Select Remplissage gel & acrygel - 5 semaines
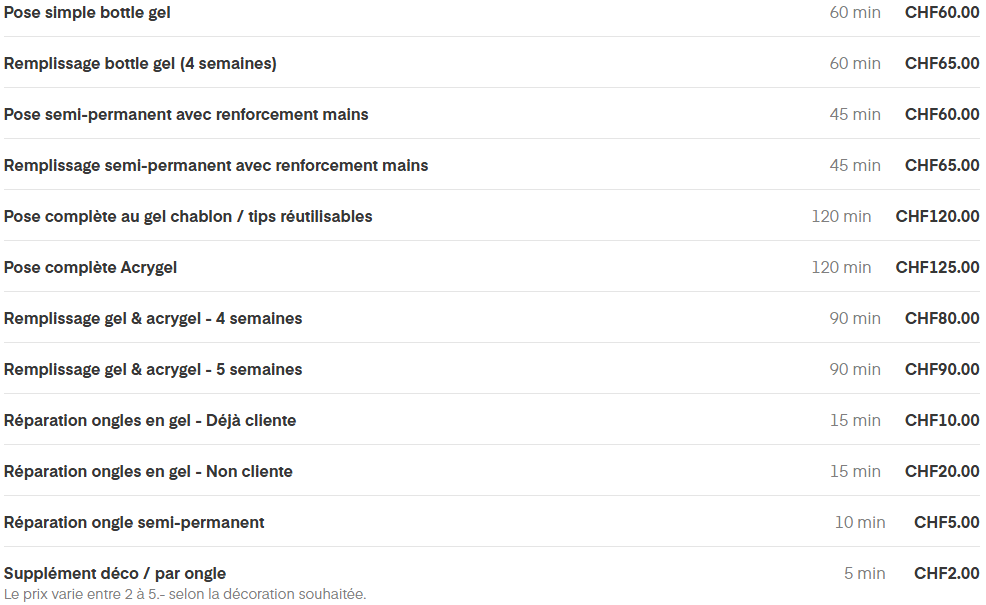Screen dimensions: 986x605 153,370
